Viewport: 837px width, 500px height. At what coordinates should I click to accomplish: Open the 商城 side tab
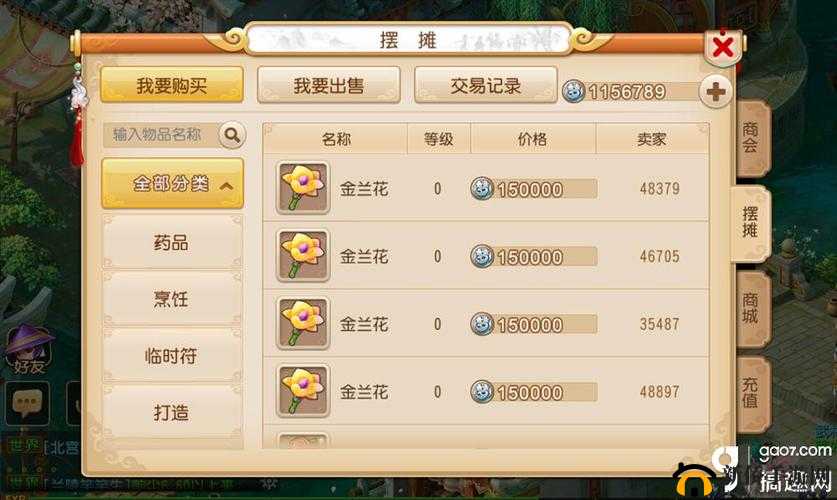pos(752,309)
